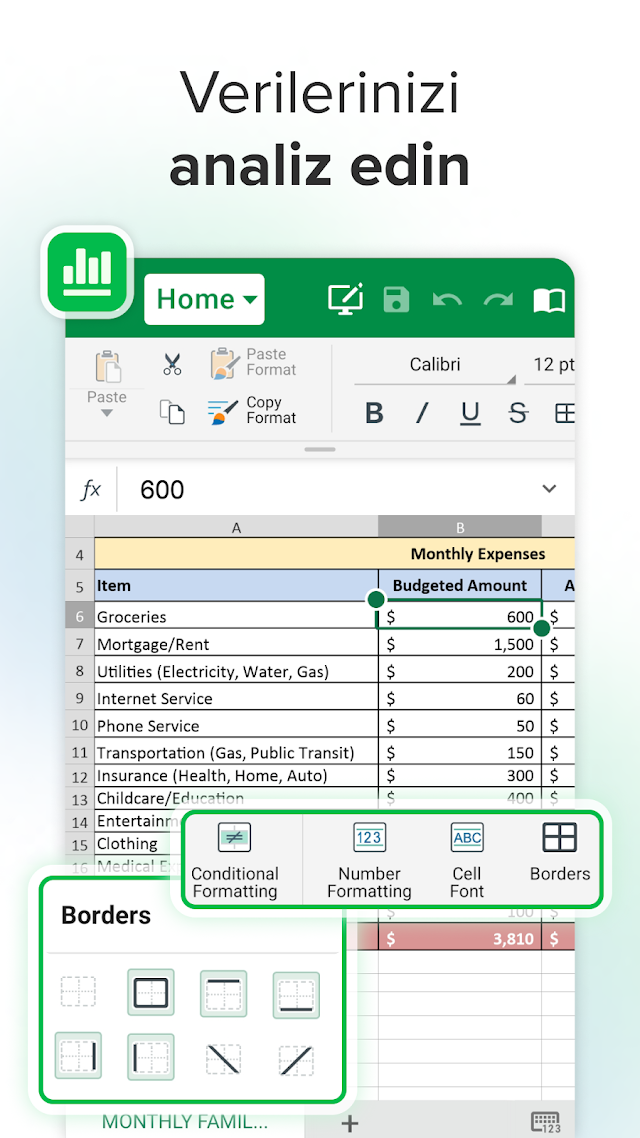Screen dimensions: 640x1138
Task: Select the Insurance cell
Action: (x=237, y=776)
